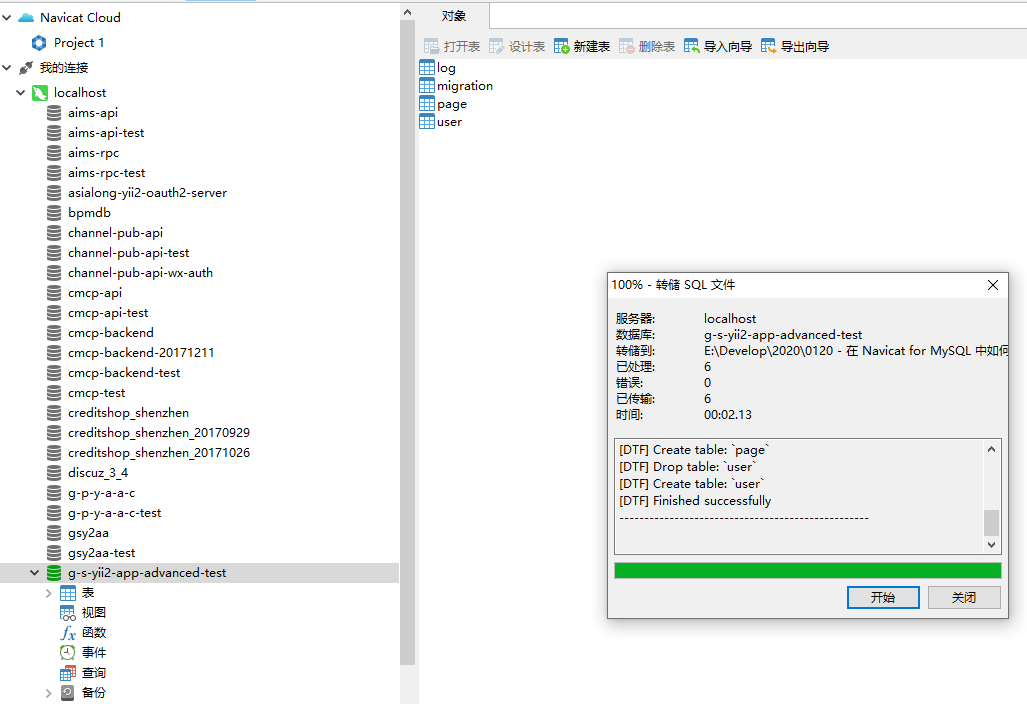The image size is (1027, 704).
Task: Click the aims-api database icon
Action: click(54, 113)
